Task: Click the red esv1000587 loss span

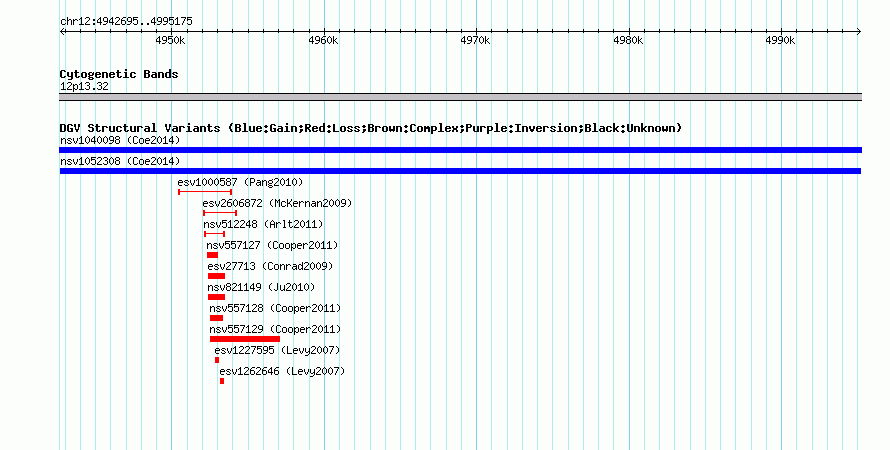Action: [205, 192]
